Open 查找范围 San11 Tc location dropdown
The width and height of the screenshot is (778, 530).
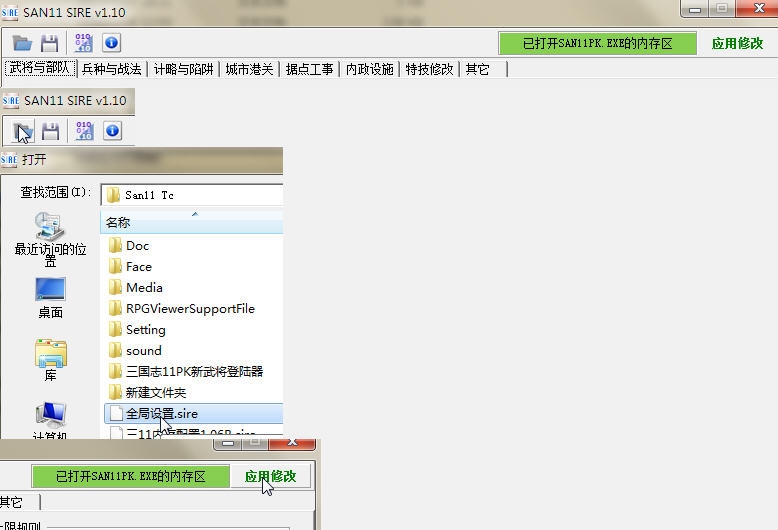[192, 195]
